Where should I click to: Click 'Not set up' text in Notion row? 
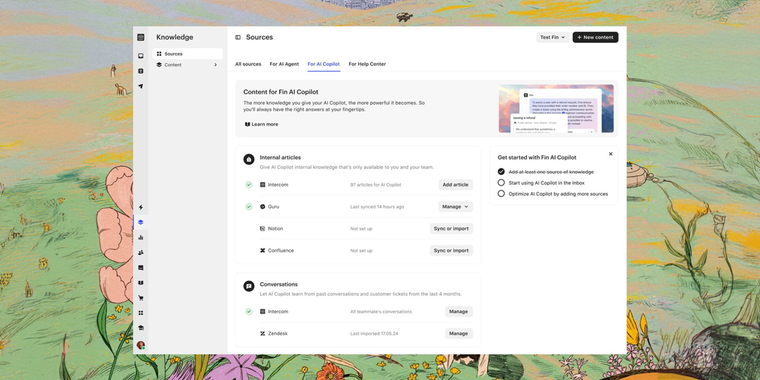(x=361, y=228)
